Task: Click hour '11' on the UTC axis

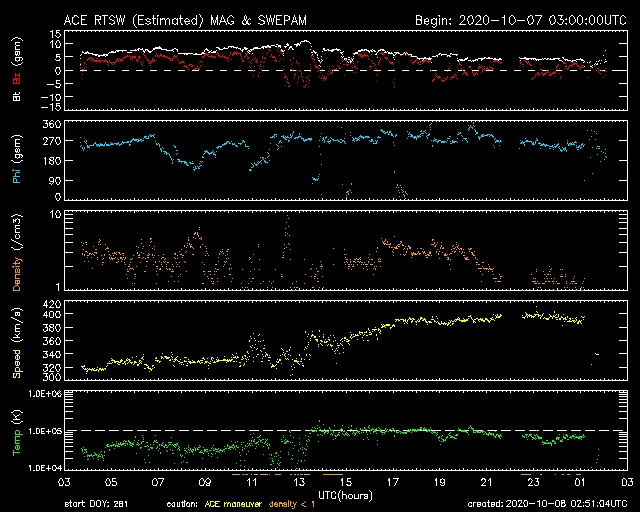Action: 252,483
